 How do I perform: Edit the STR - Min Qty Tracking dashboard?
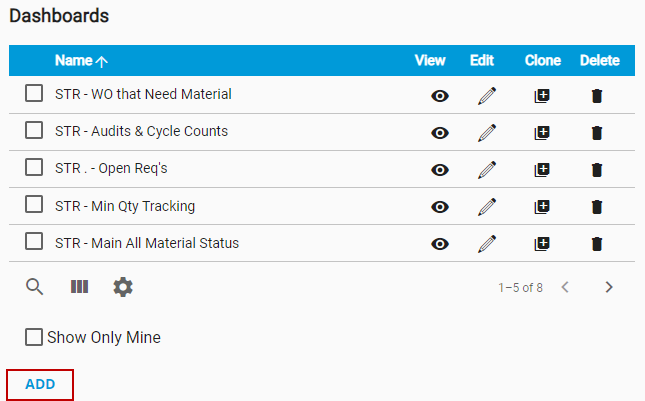(487, 207)
